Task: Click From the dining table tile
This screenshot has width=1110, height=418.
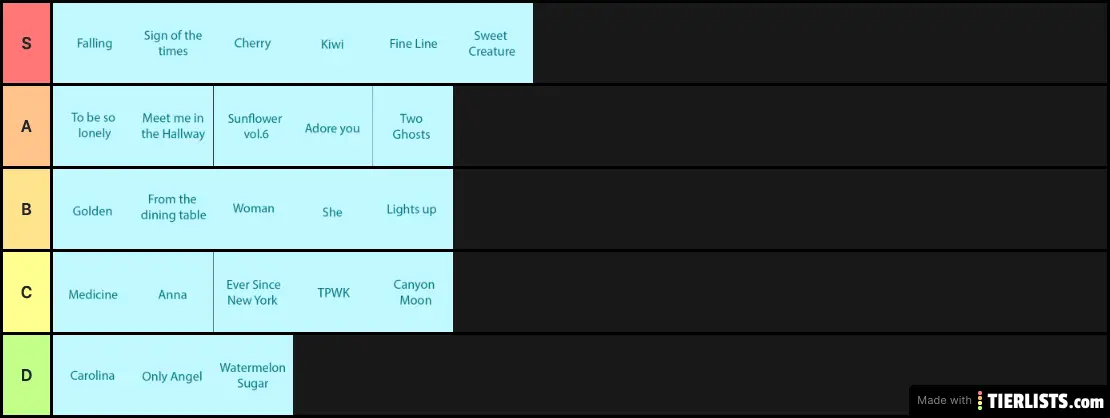Action: (173, 208)
